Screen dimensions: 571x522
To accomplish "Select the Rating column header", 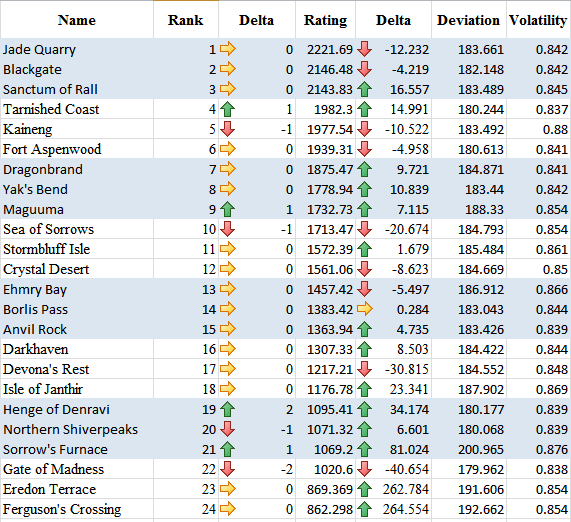I will (325, 20).
